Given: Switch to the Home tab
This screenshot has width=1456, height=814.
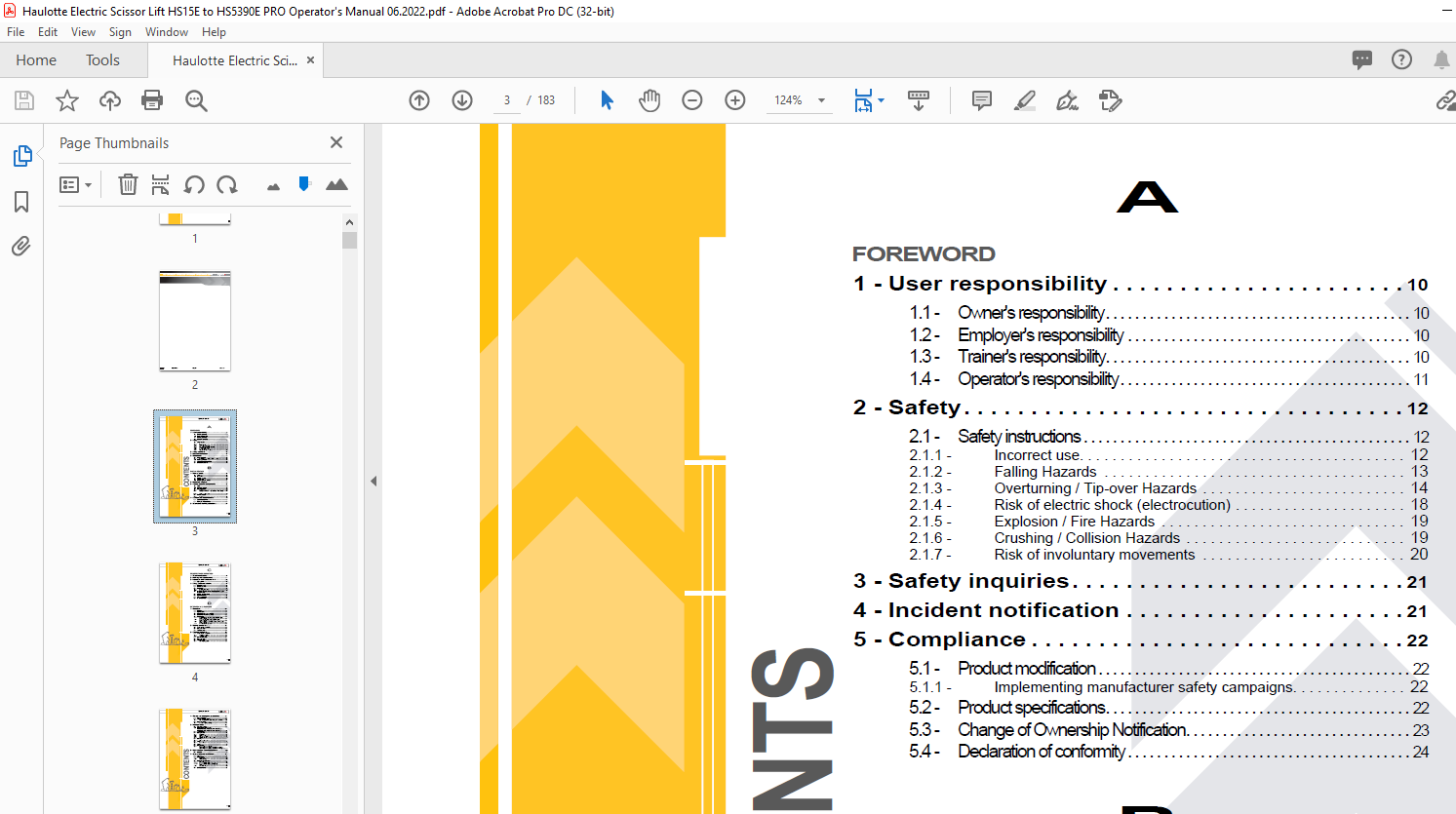Looking at the screenshot, I should click(36, 60).
